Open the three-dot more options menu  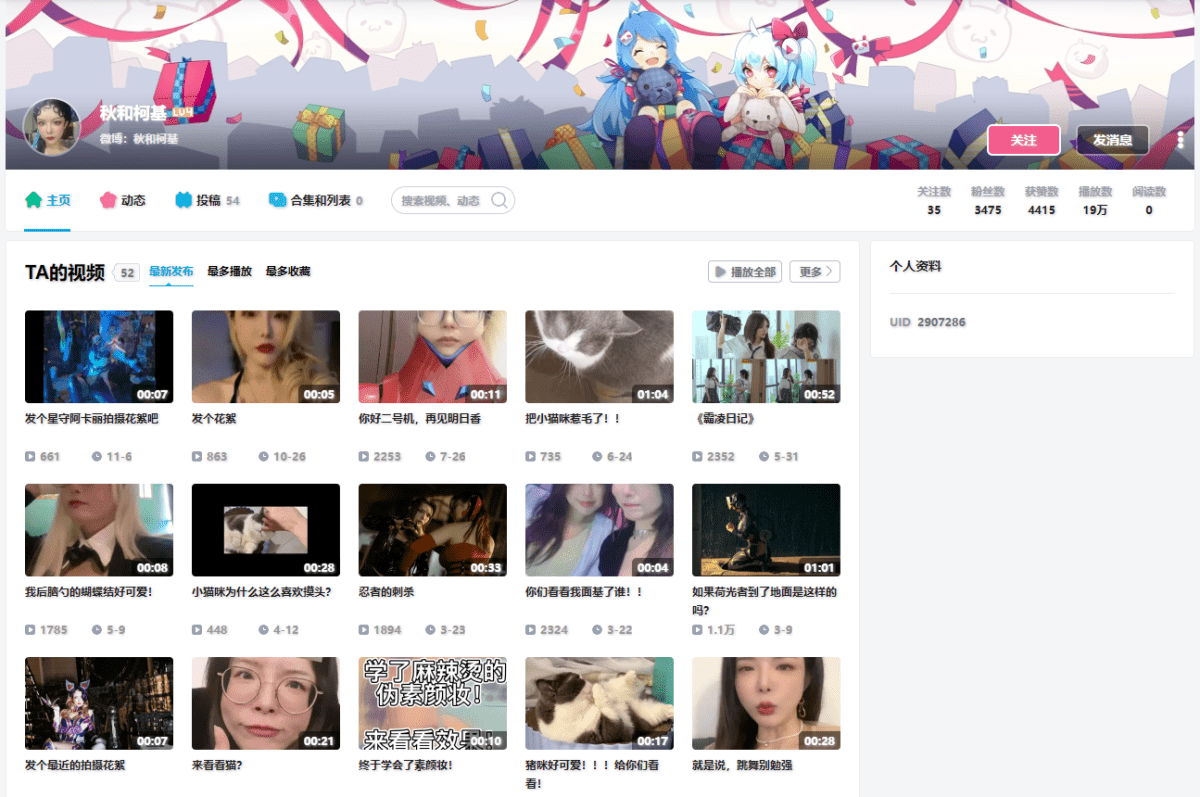pos(1180,140)
